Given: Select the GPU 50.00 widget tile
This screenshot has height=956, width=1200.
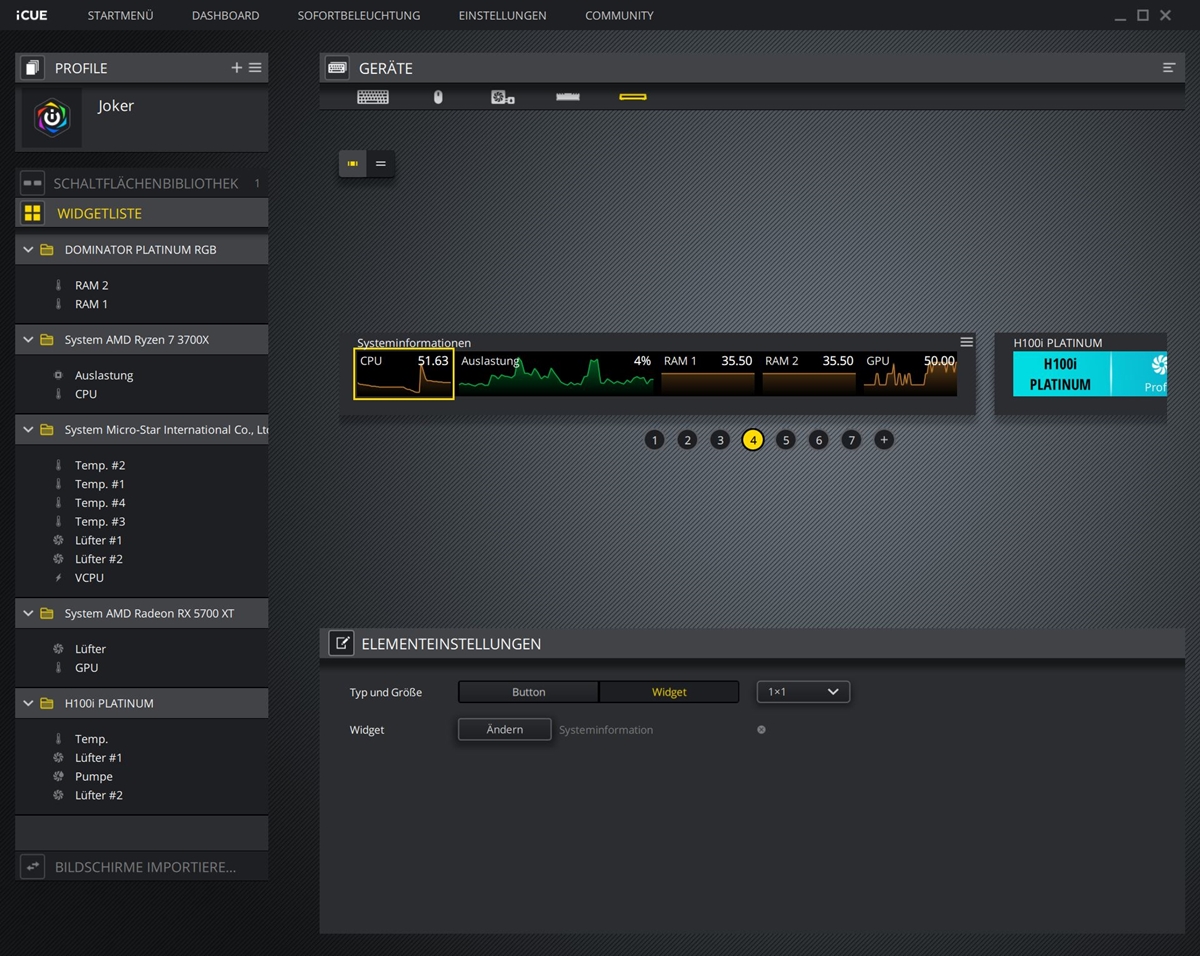Looking at the screenshot, I should 910,374.
